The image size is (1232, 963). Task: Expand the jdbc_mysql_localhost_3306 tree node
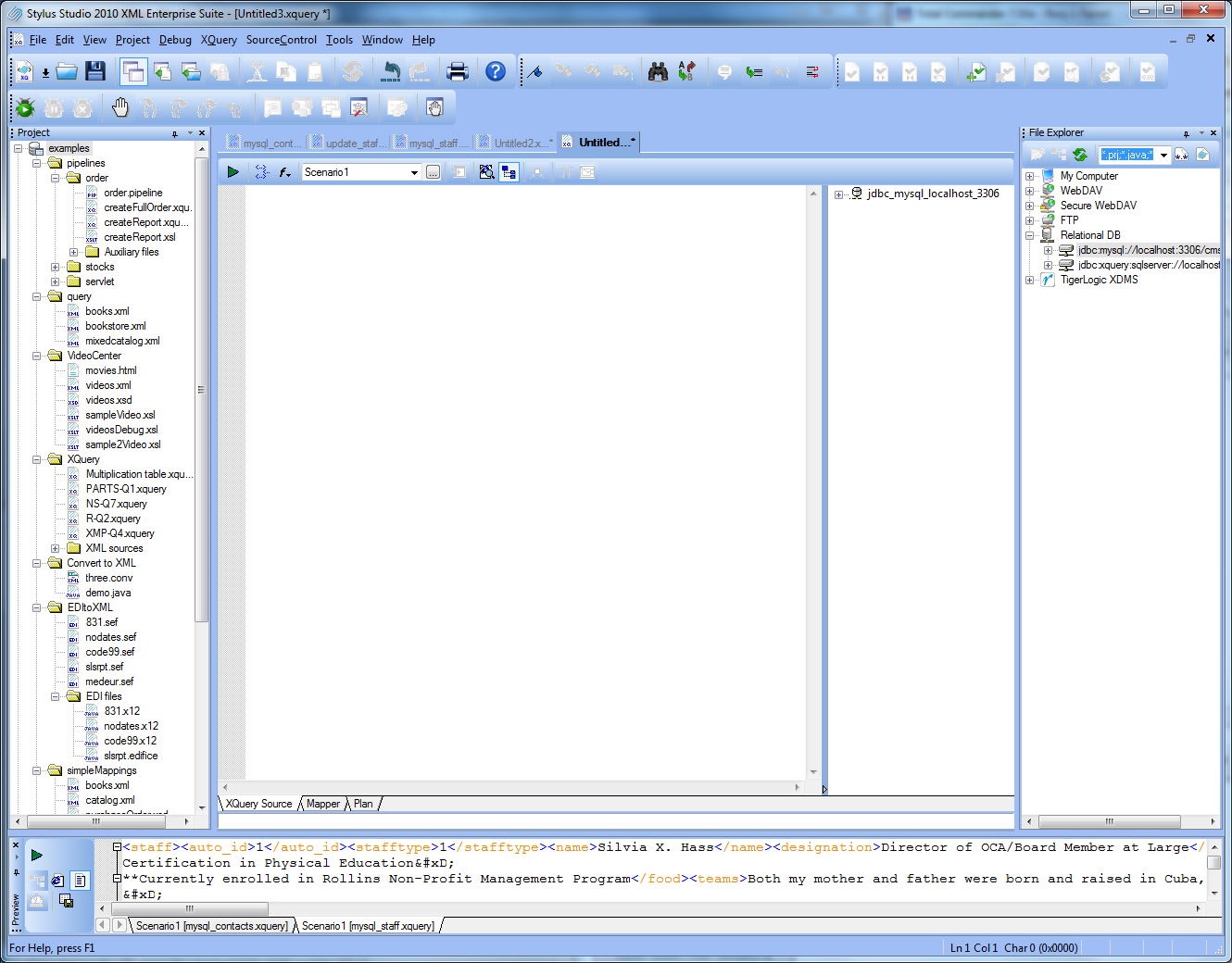click(838, 194)
